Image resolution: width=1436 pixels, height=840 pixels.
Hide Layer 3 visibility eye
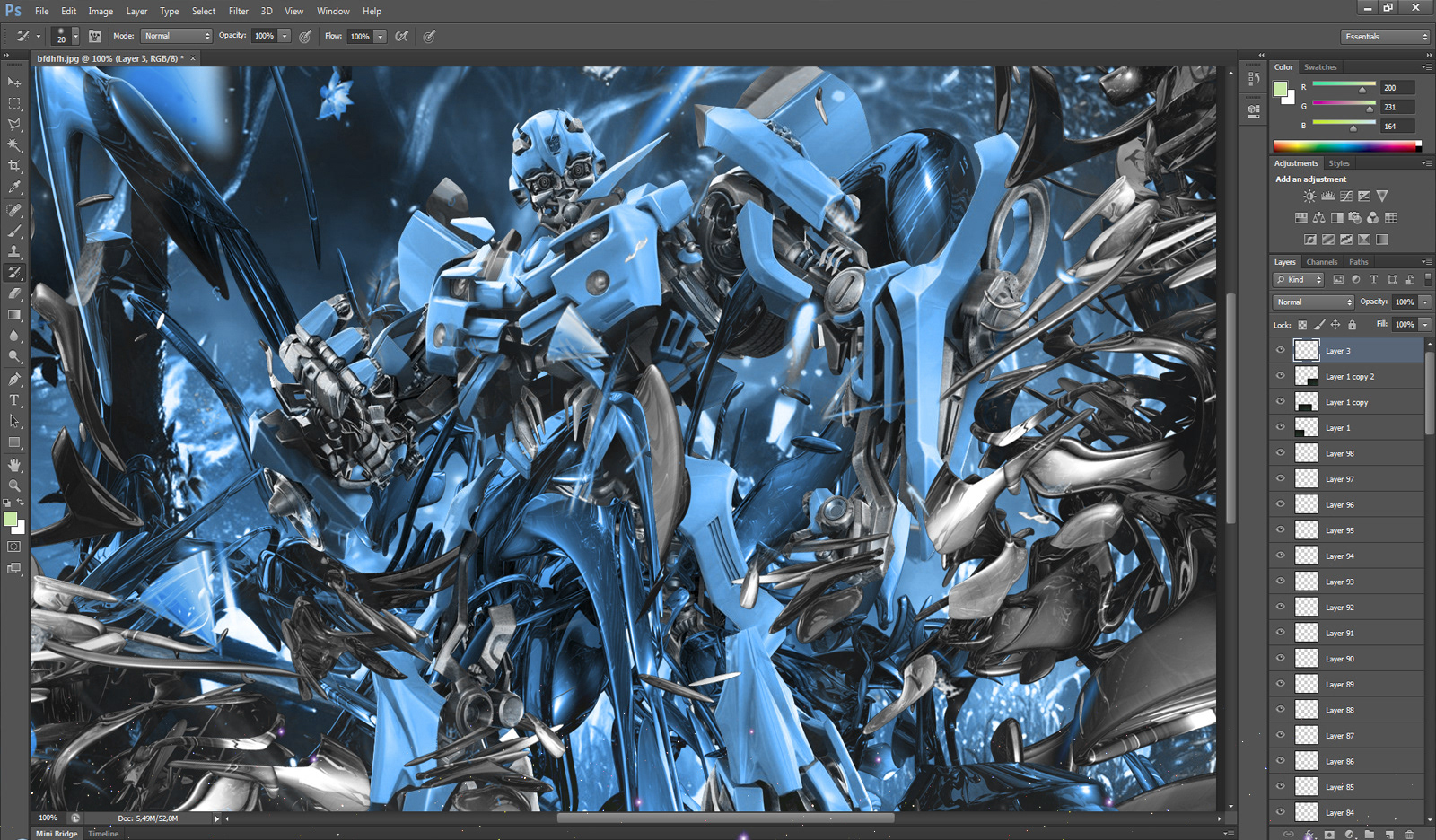[1281, 350]
